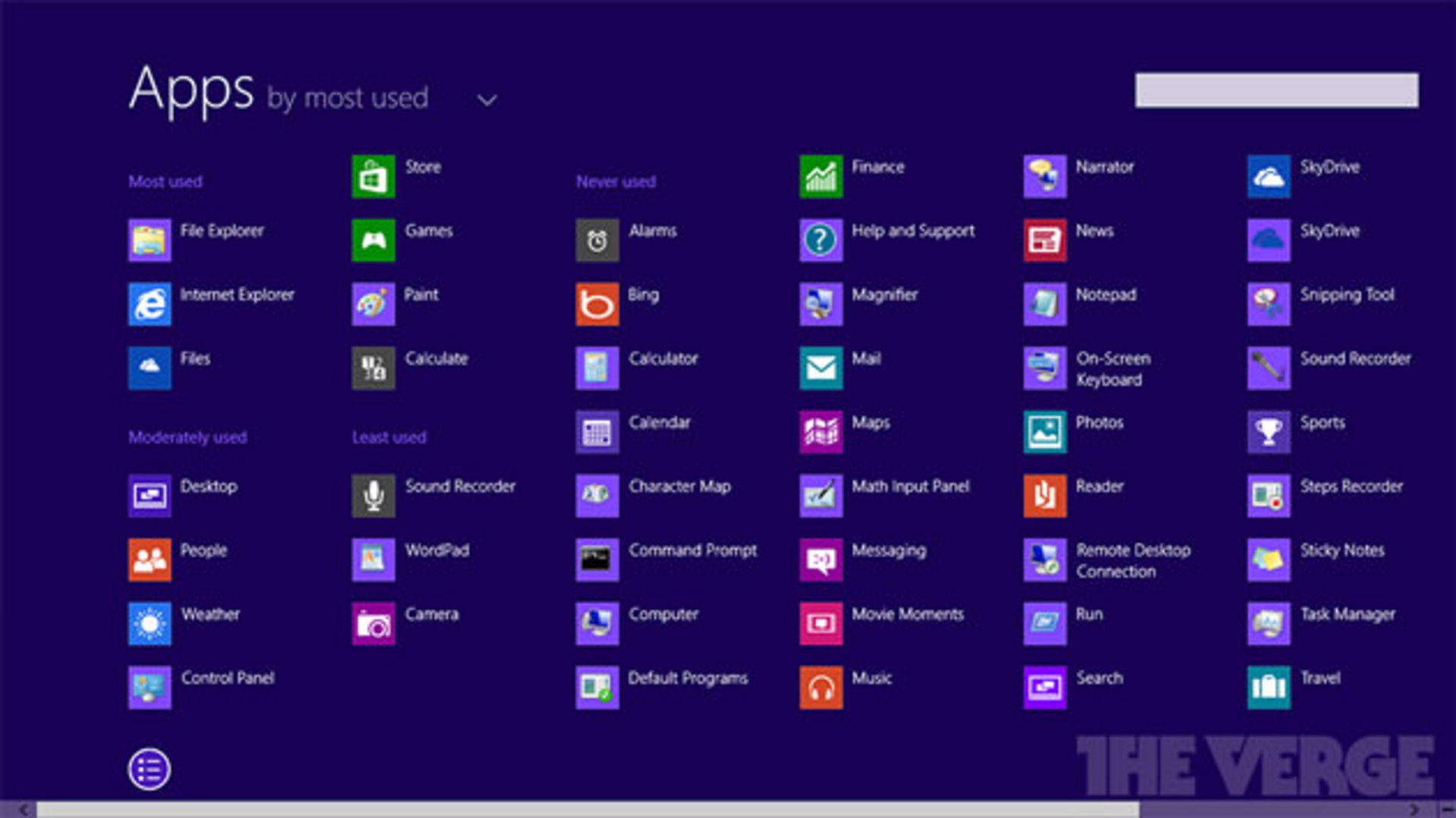The height and width of the screenshot is (818, 1456).
Task: Select the "Most used" group header
Action: 165,182
